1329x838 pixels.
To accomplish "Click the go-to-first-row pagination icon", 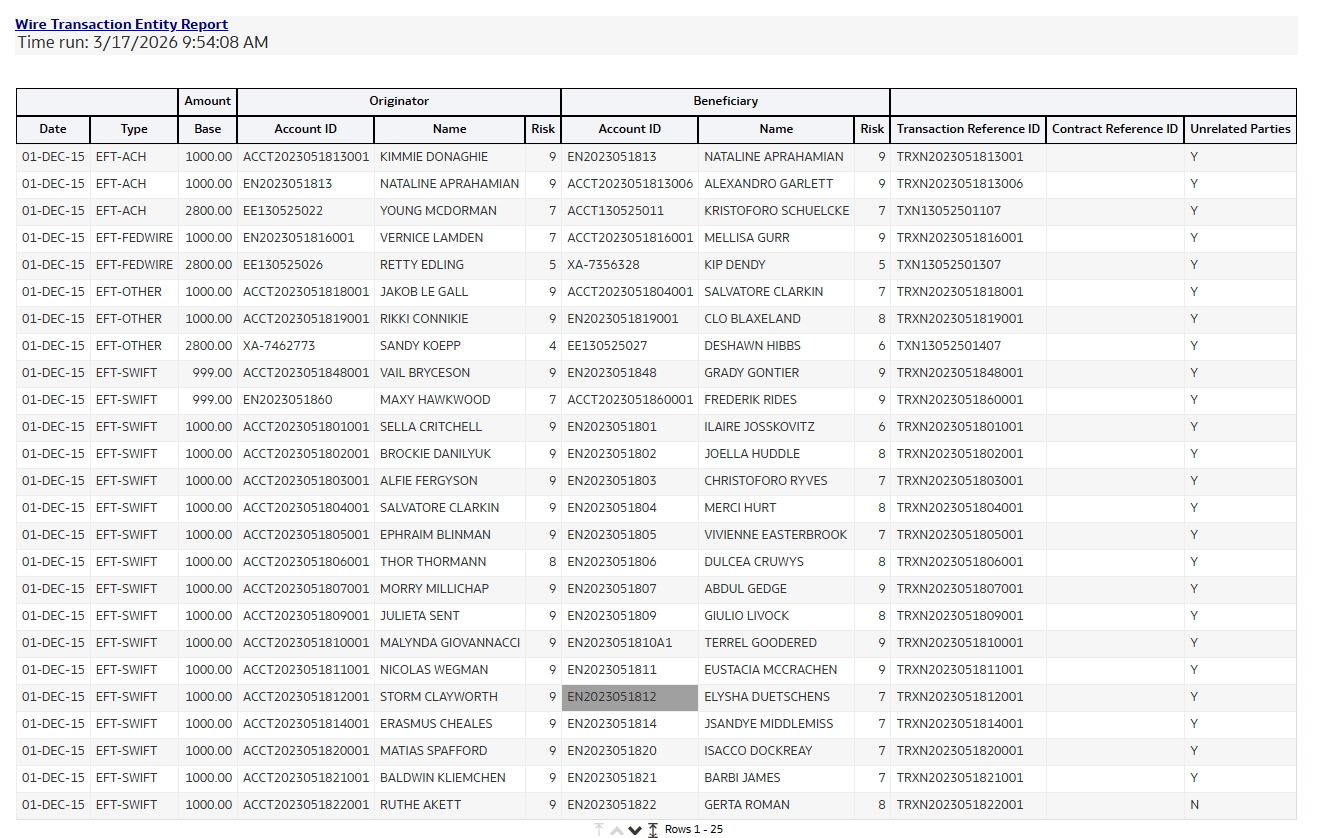I will [x=598, y=829].
